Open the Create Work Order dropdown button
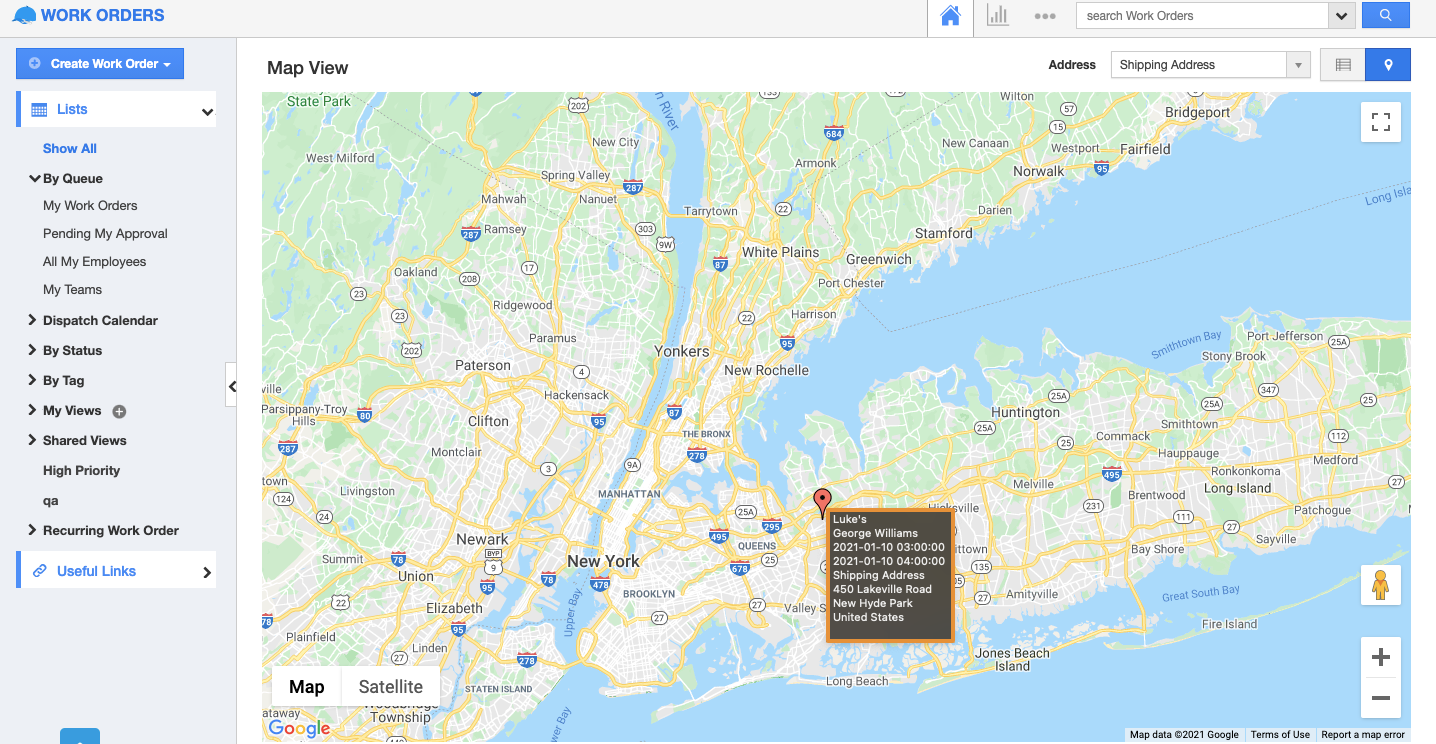The width and height of the screenshot is (1436, 744). point(100,63)
